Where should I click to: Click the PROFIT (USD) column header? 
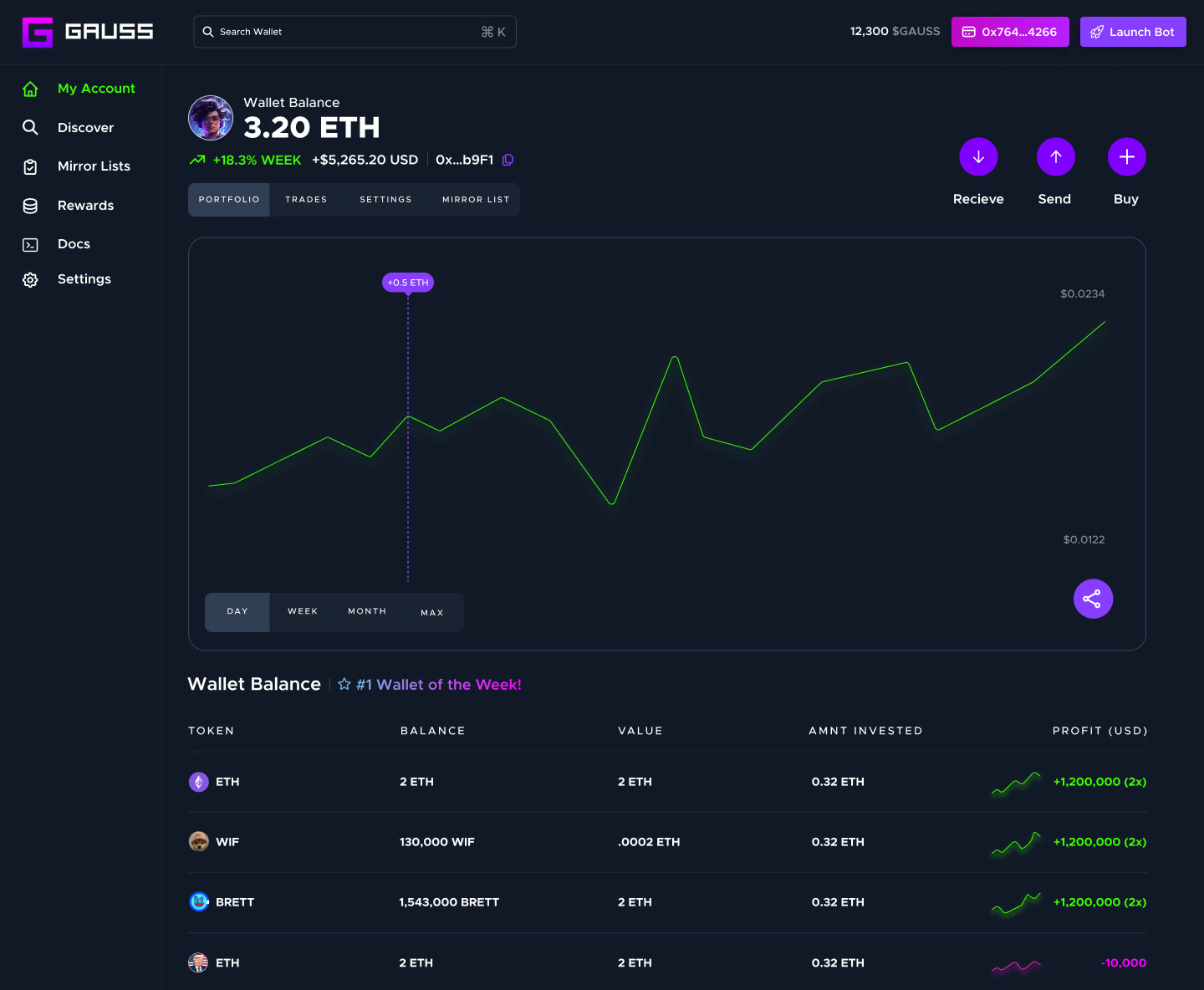click(1099, 731)
